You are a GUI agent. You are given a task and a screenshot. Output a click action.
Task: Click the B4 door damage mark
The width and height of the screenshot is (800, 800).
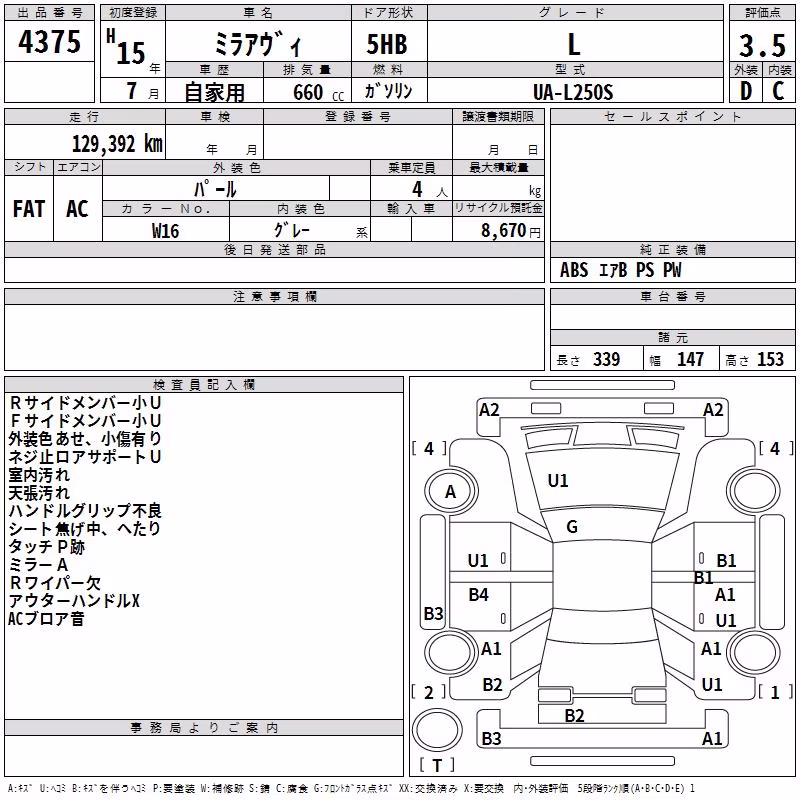[x=479, y=594]
